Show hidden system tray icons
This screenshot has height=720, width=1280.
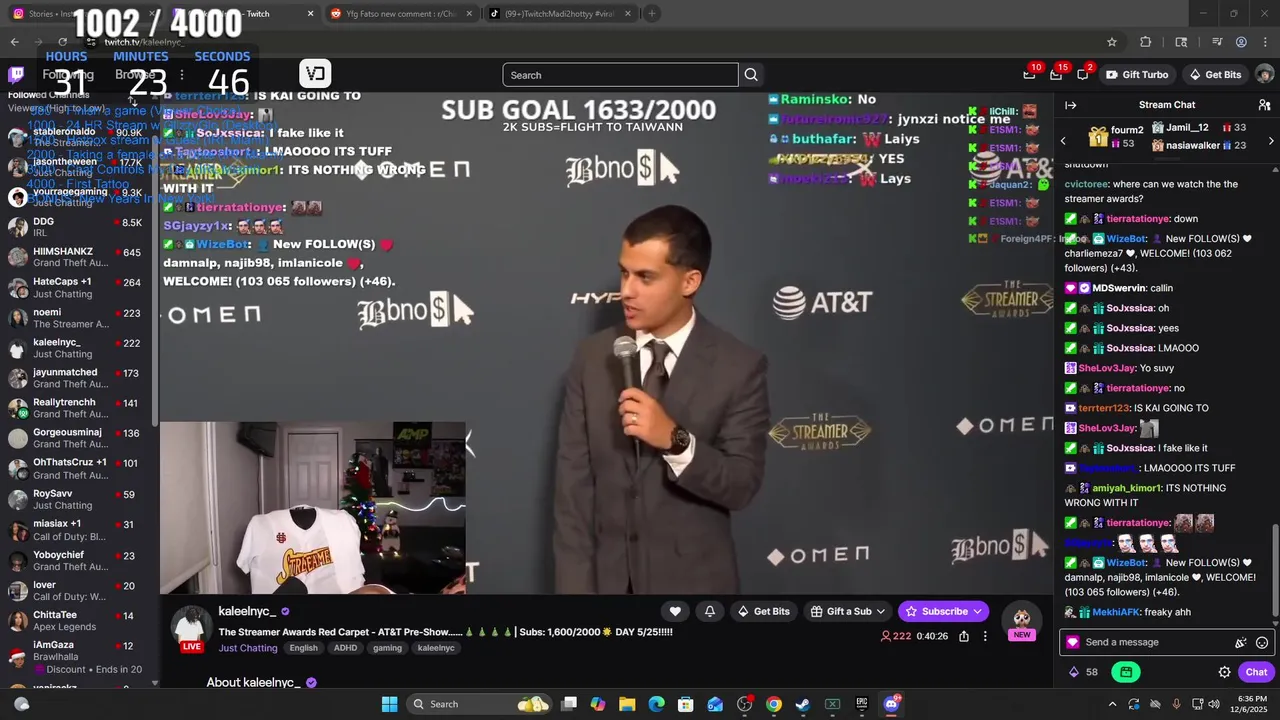click(1112, 704)
